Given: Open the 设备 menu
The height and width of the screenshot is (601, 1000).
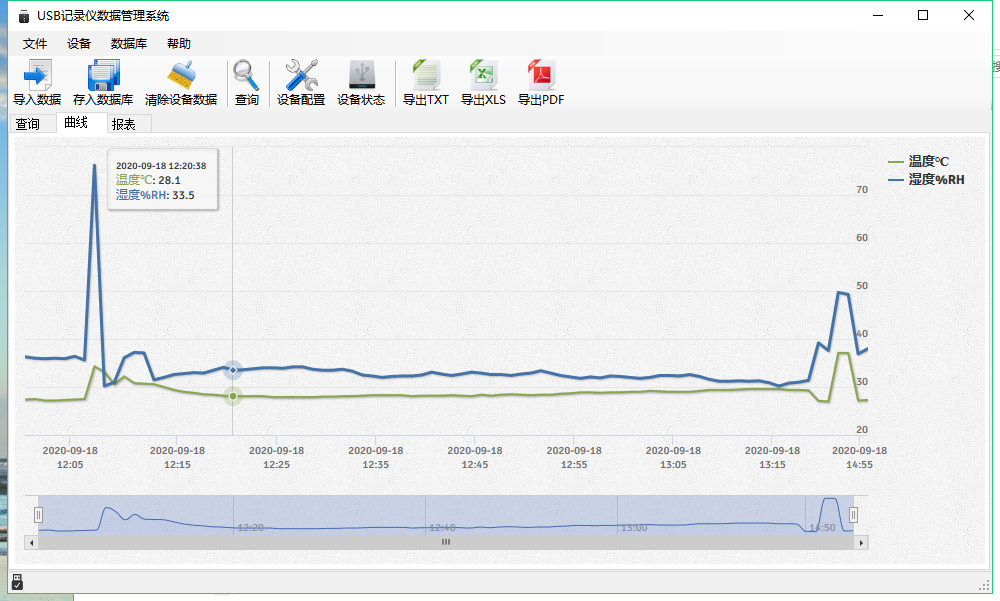Looking at the screenshot, I should point(79,43).
